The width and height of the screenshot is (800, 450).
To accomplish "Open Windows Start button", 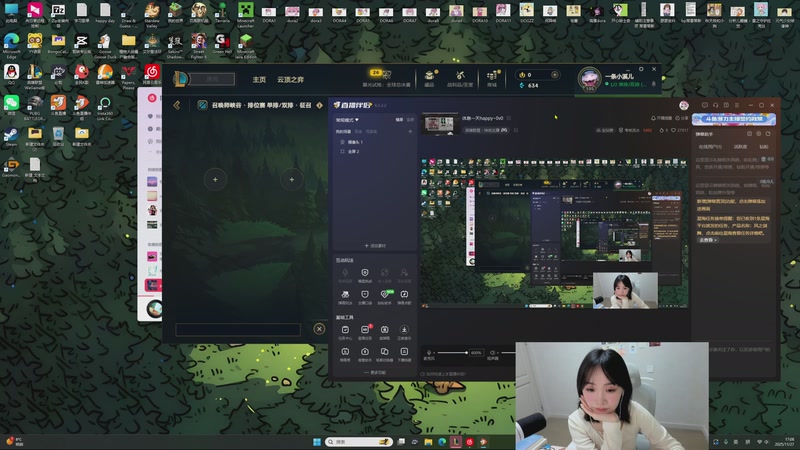I will pos(316,442).
